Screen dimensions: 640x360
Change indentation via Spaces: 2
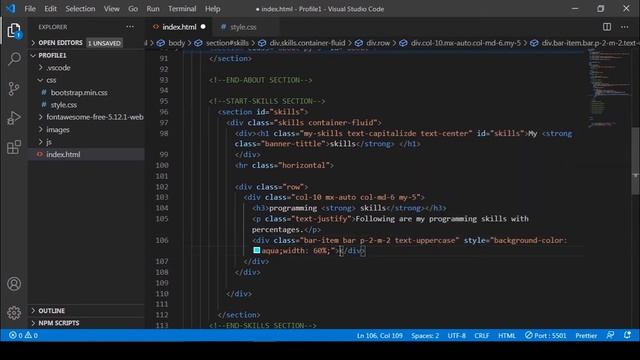pyautogui.click(x=425, y=336)
